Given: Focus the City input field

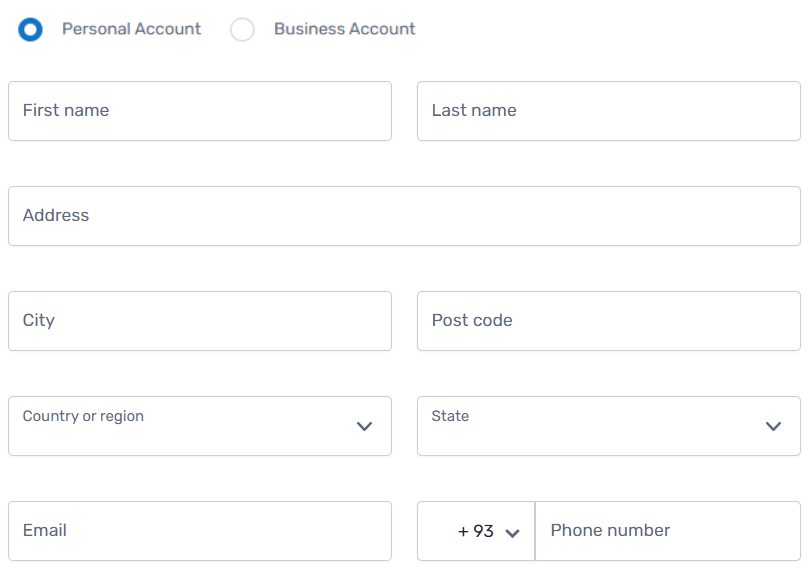Looking at the screenshot, I should [200, 321].
